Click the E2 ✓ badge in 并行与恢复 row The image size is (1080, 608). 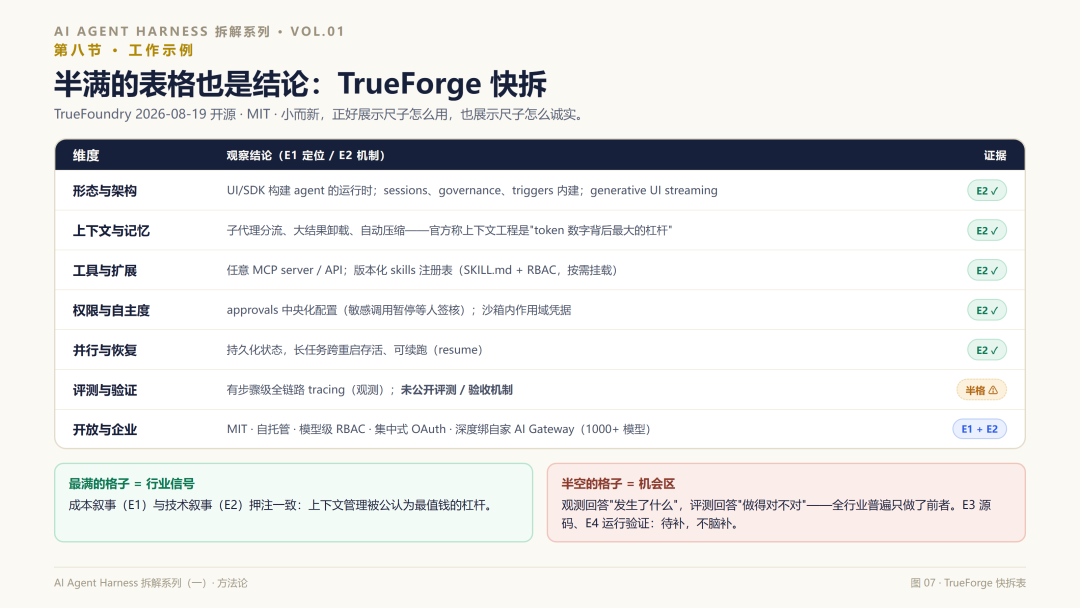point(986,350)
